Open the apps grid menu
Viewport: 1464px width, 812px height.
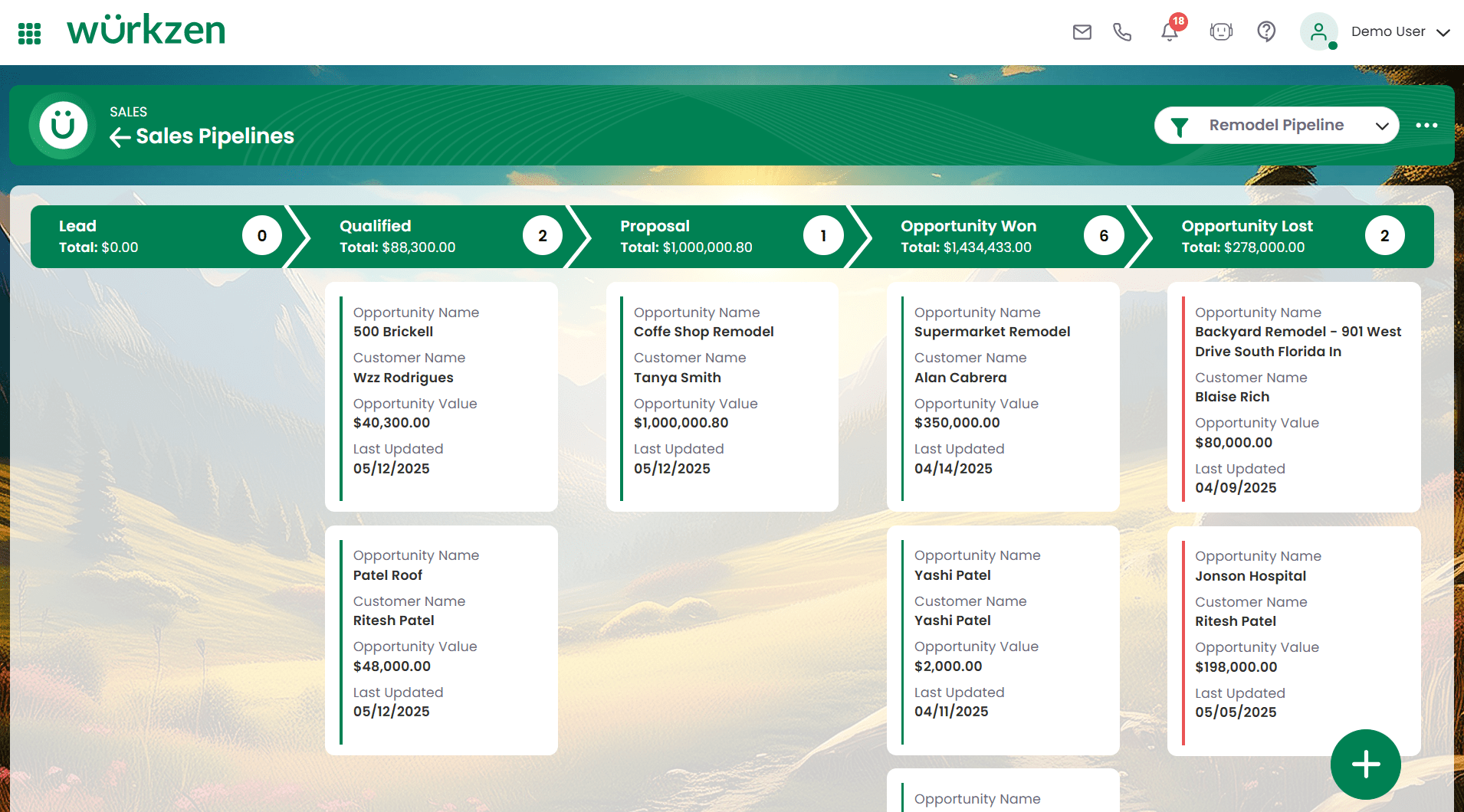29,33
